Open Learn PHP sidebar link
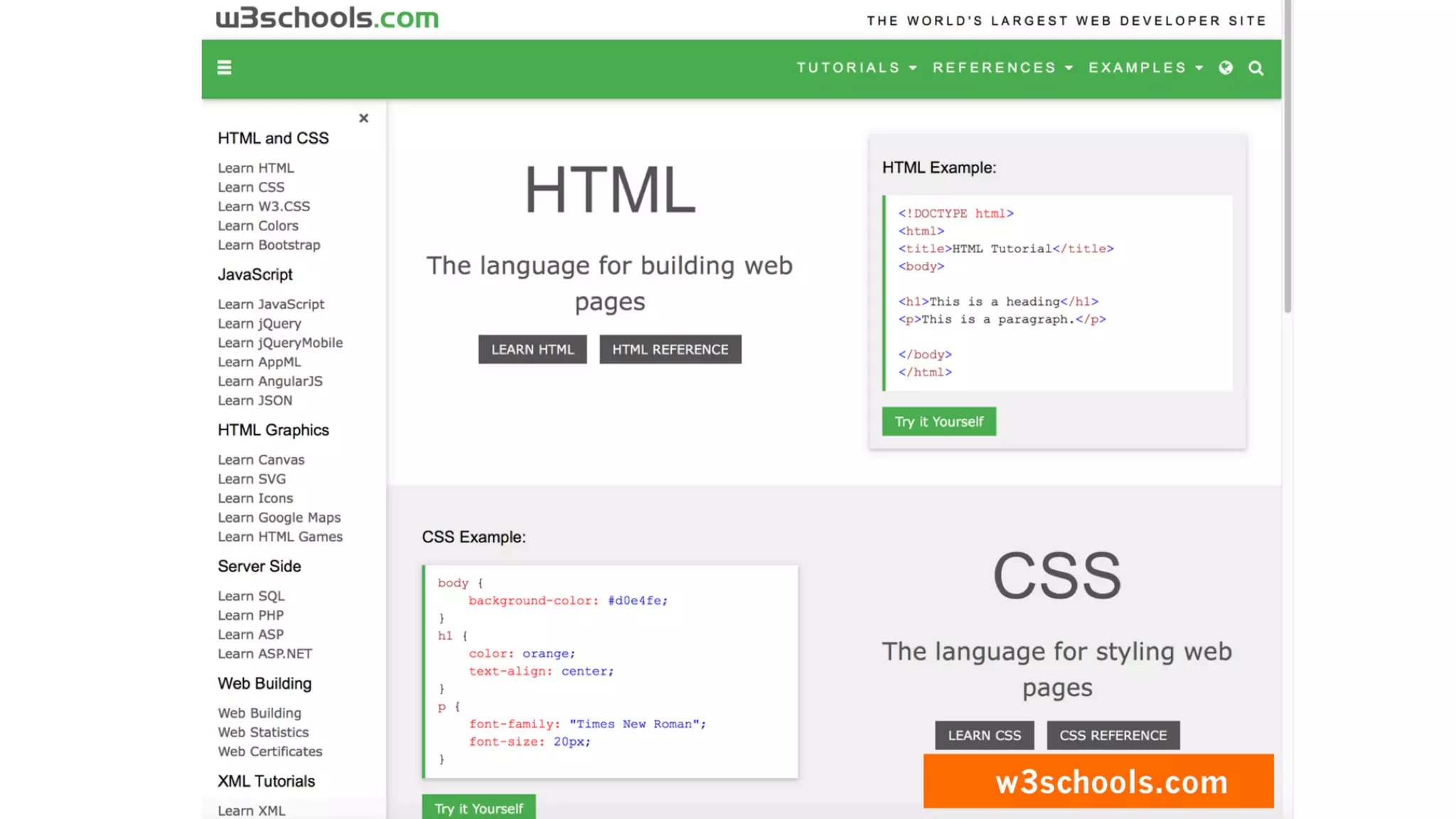1456x819 pixels. [x=250, y=615]
